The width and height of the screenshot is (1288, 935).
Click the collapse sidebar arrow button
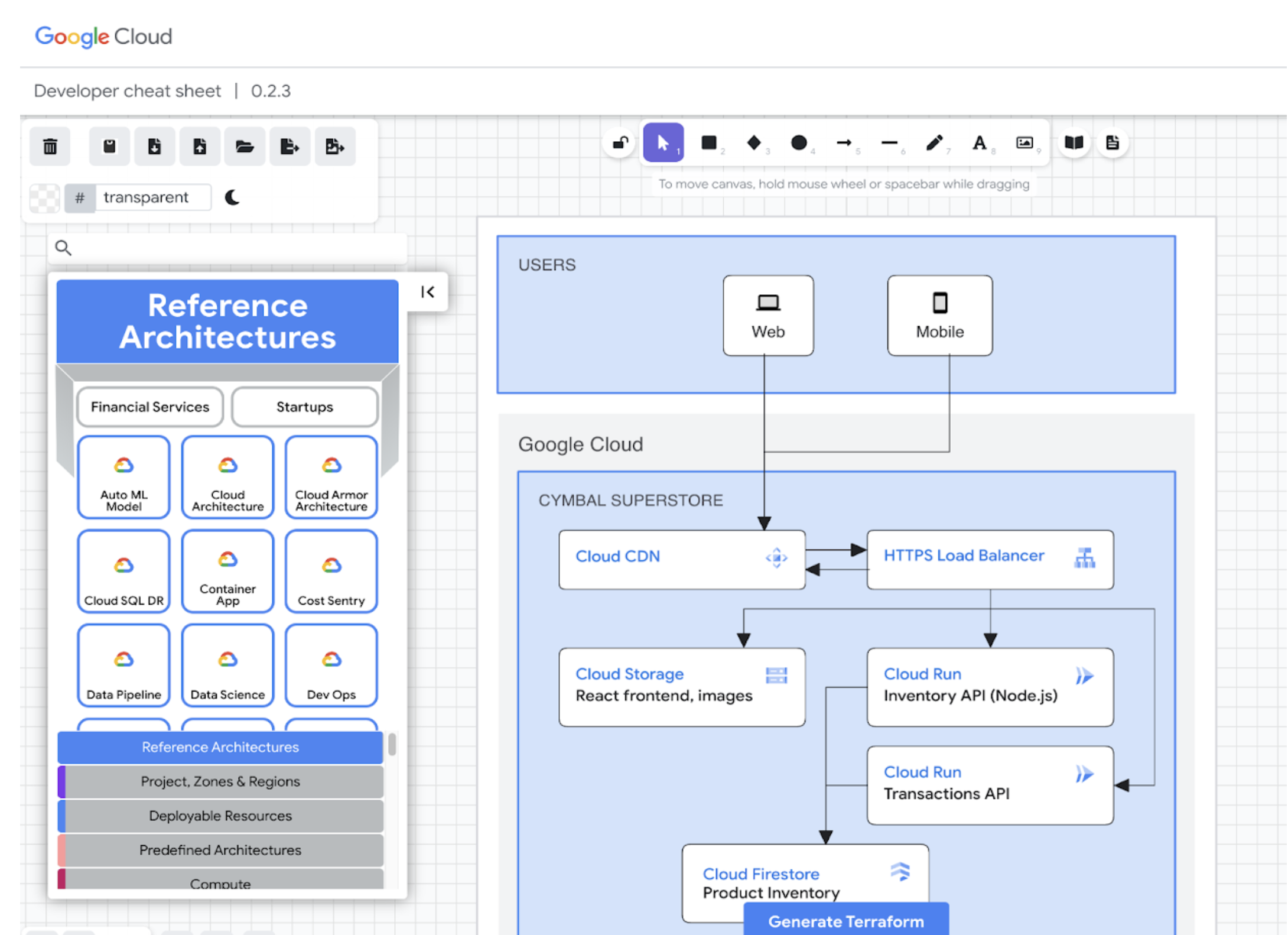427,290
